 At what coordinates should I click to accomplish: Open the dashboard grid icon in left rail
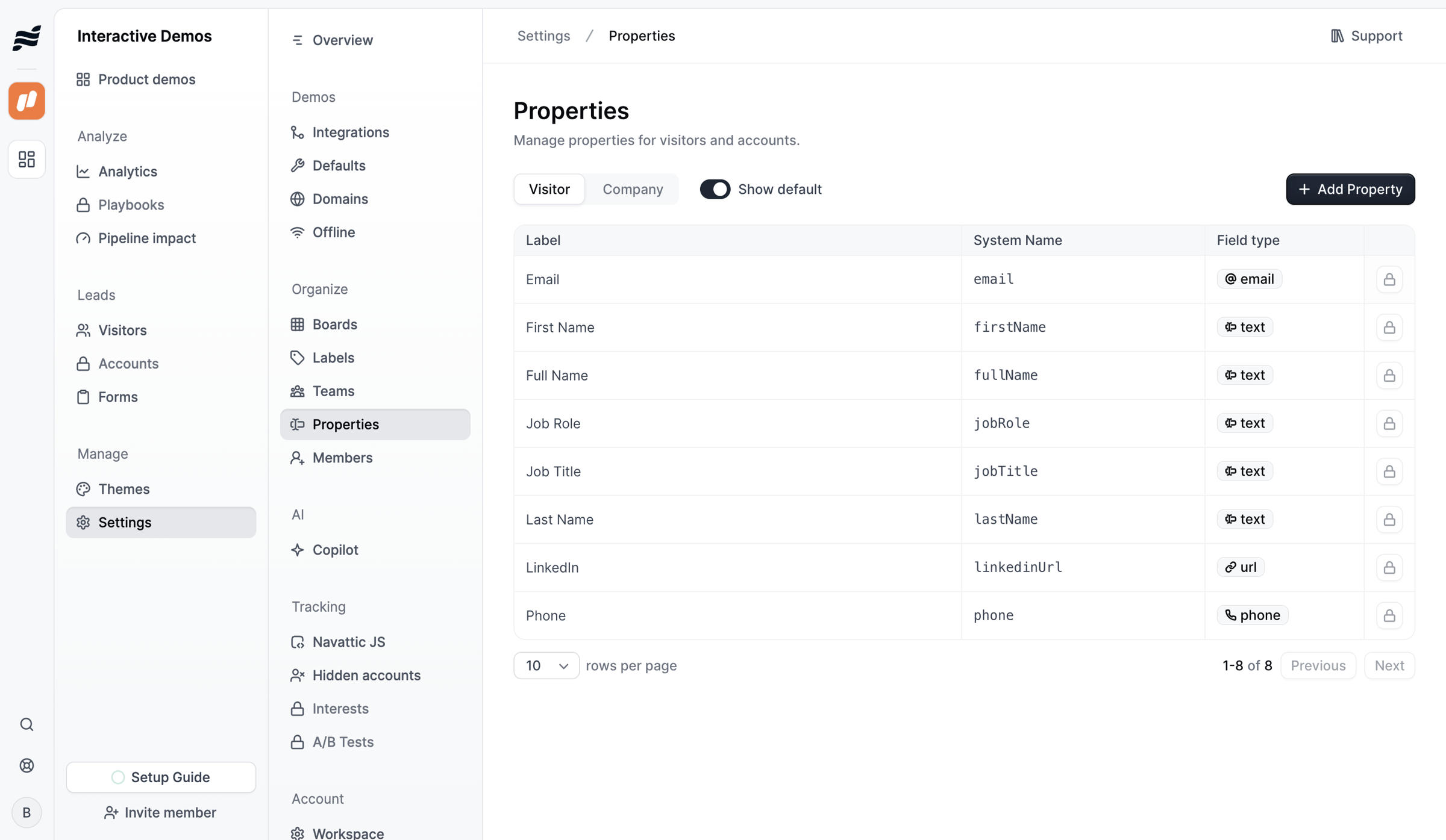27,159
